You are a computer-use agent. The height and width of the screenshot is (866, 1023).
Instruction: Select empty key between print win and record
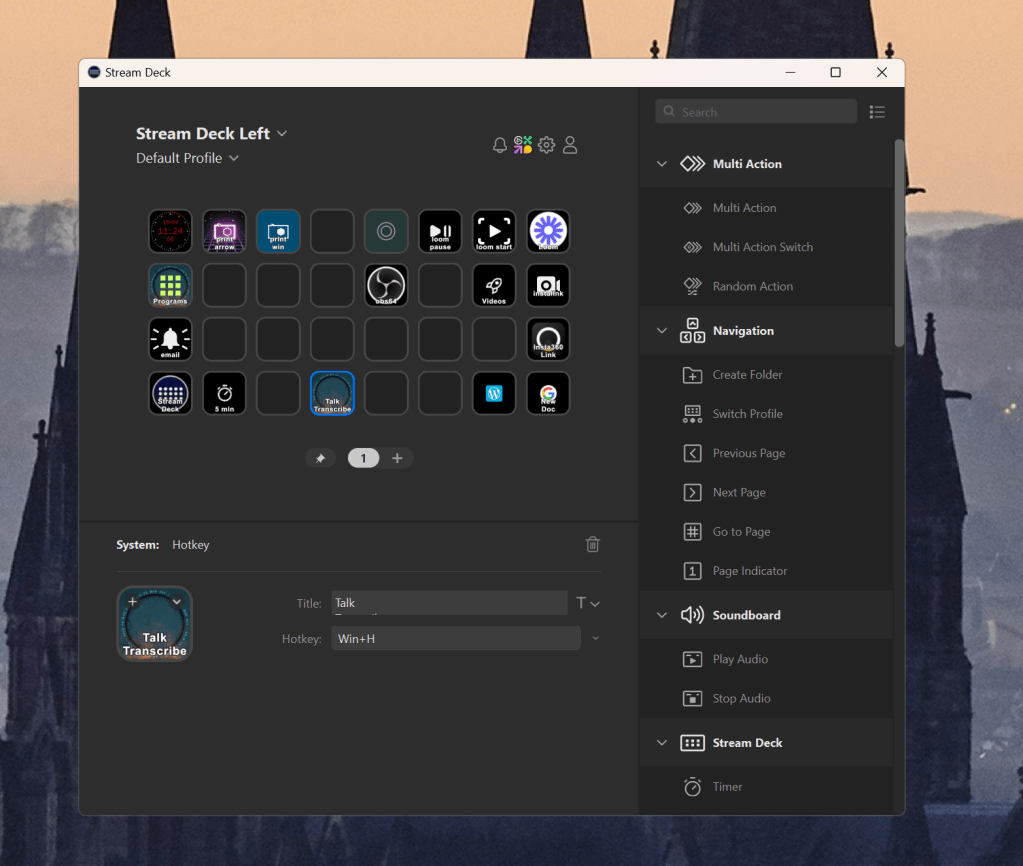tap(332, 231)
